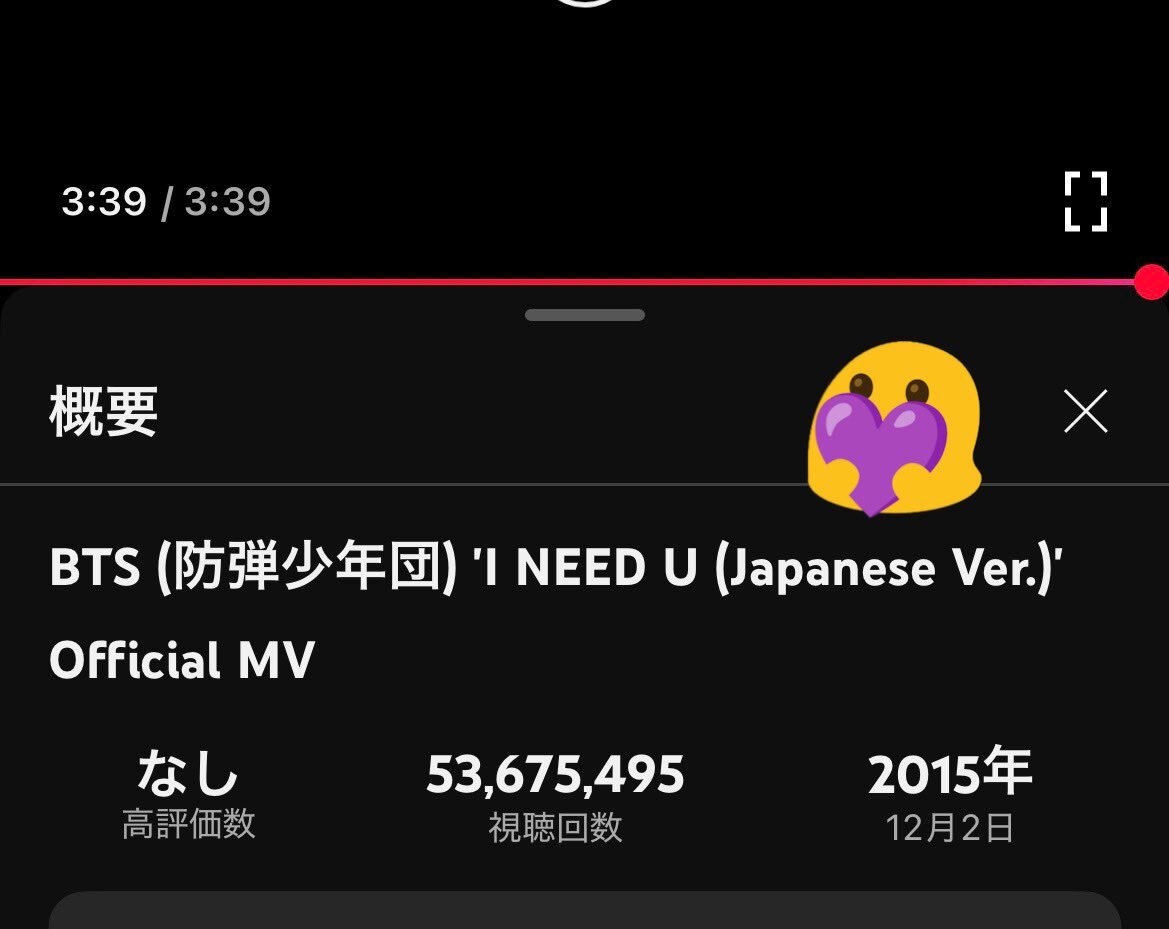
Task: Click the red scrubber knob on progress bar
Action: pos(1151,282)
